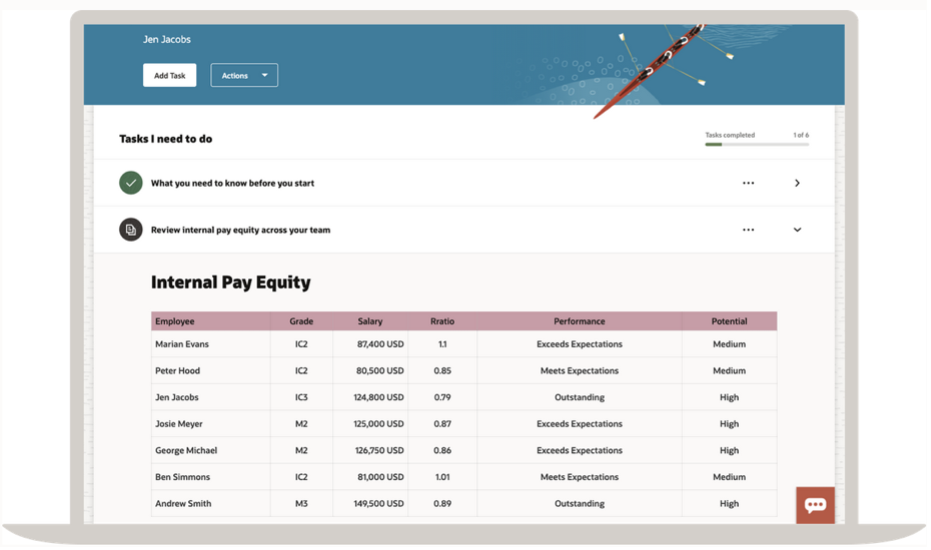
Task: Select employee Andrew Smith
Action: tap(183, 504)
